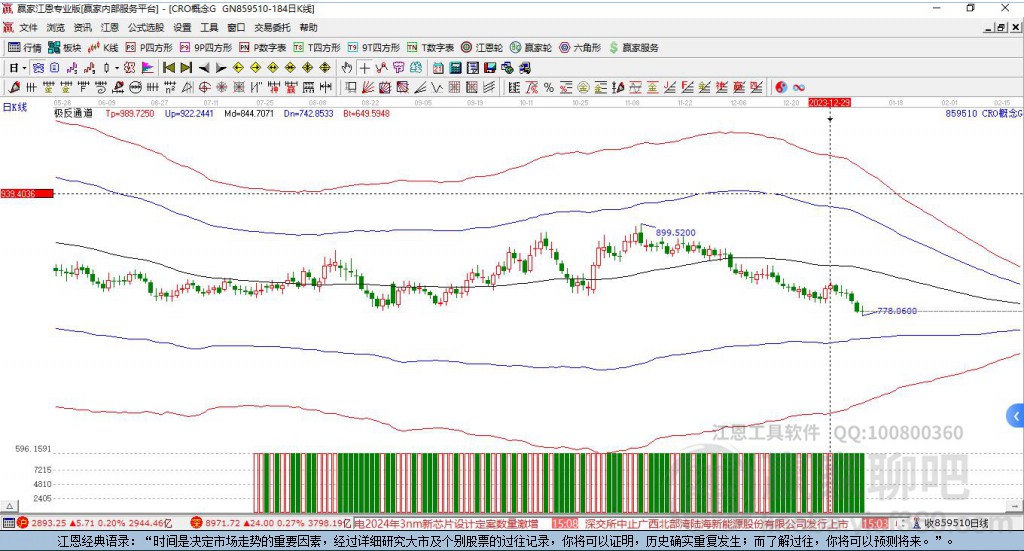This screenshot has width=1024, height=551.
Task: Select the hand pan tool
Action: (346, 67)
